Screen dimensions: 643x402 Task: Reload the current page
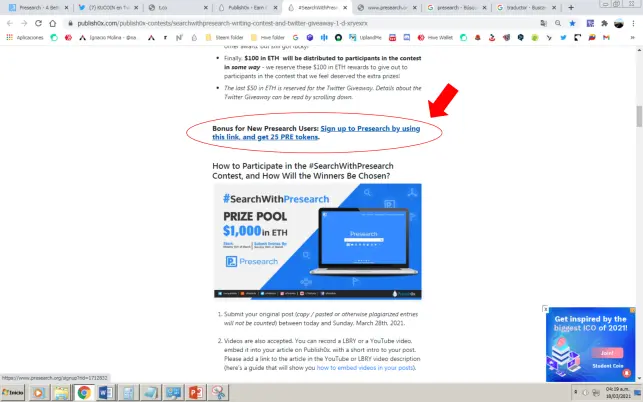[38, 23]
